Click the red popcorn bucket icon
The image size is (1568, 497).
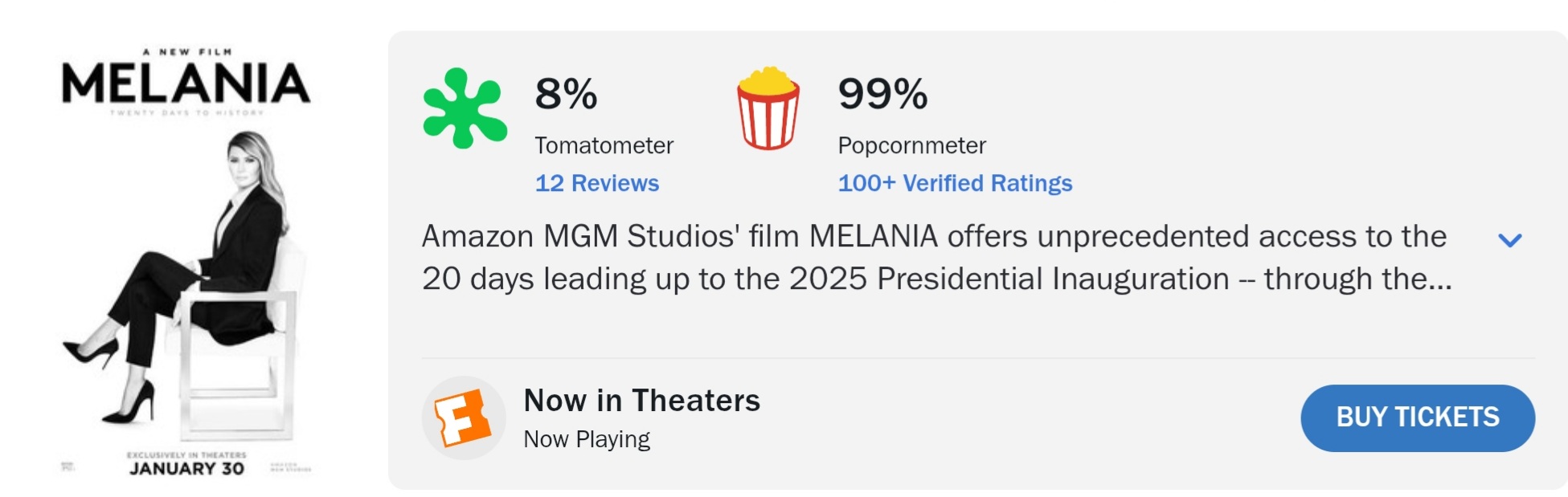coord(768,108)
